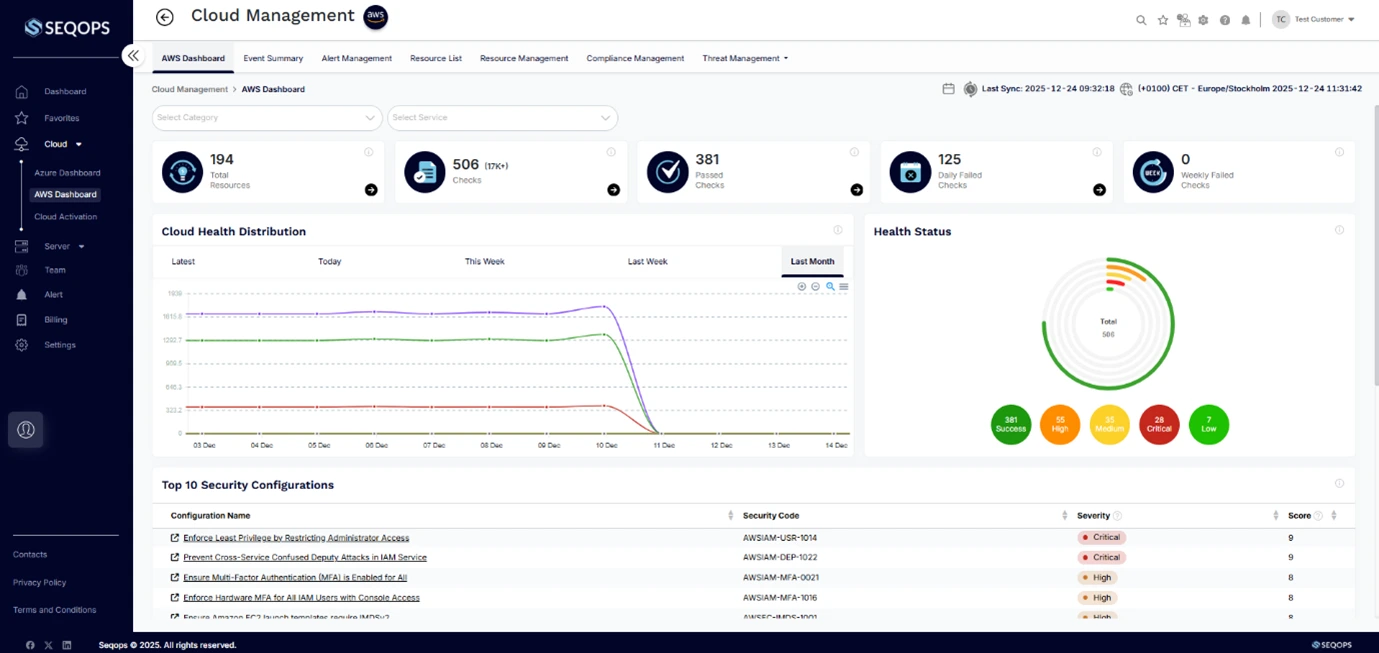1379x653 pixels.
Task: Zoom in on the Cloud Health Distribution chart
Action: coord(801,287)
